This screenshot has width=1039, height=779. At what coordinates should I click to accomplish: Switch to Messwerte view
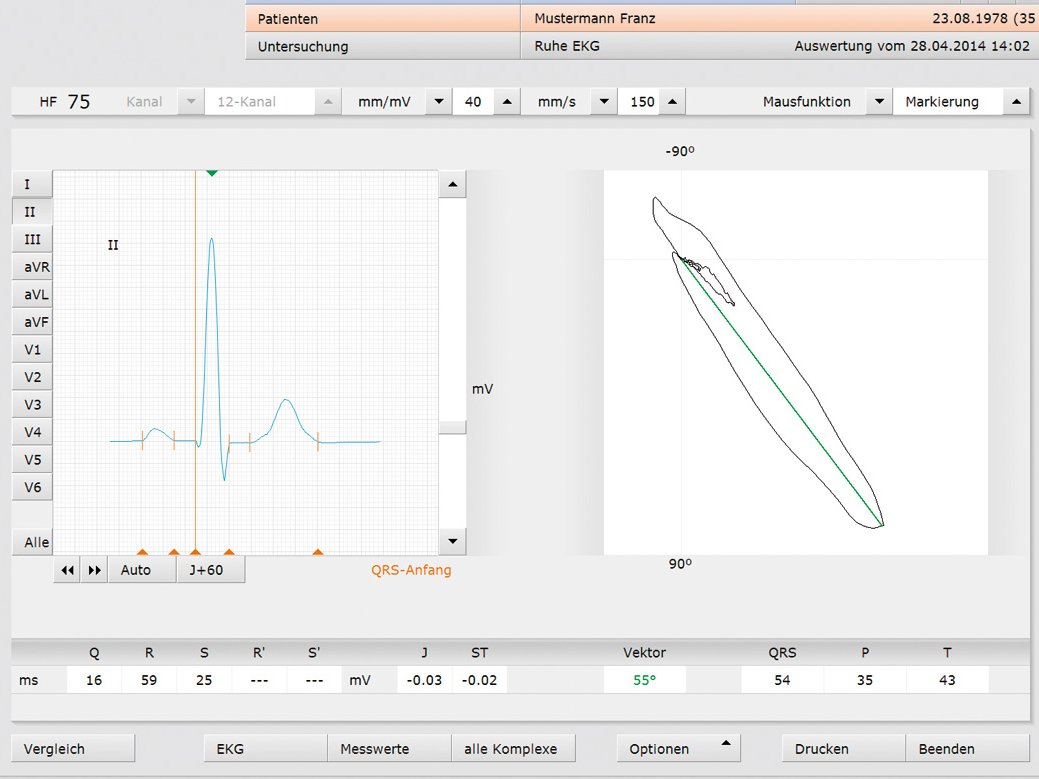coord(388,749)
